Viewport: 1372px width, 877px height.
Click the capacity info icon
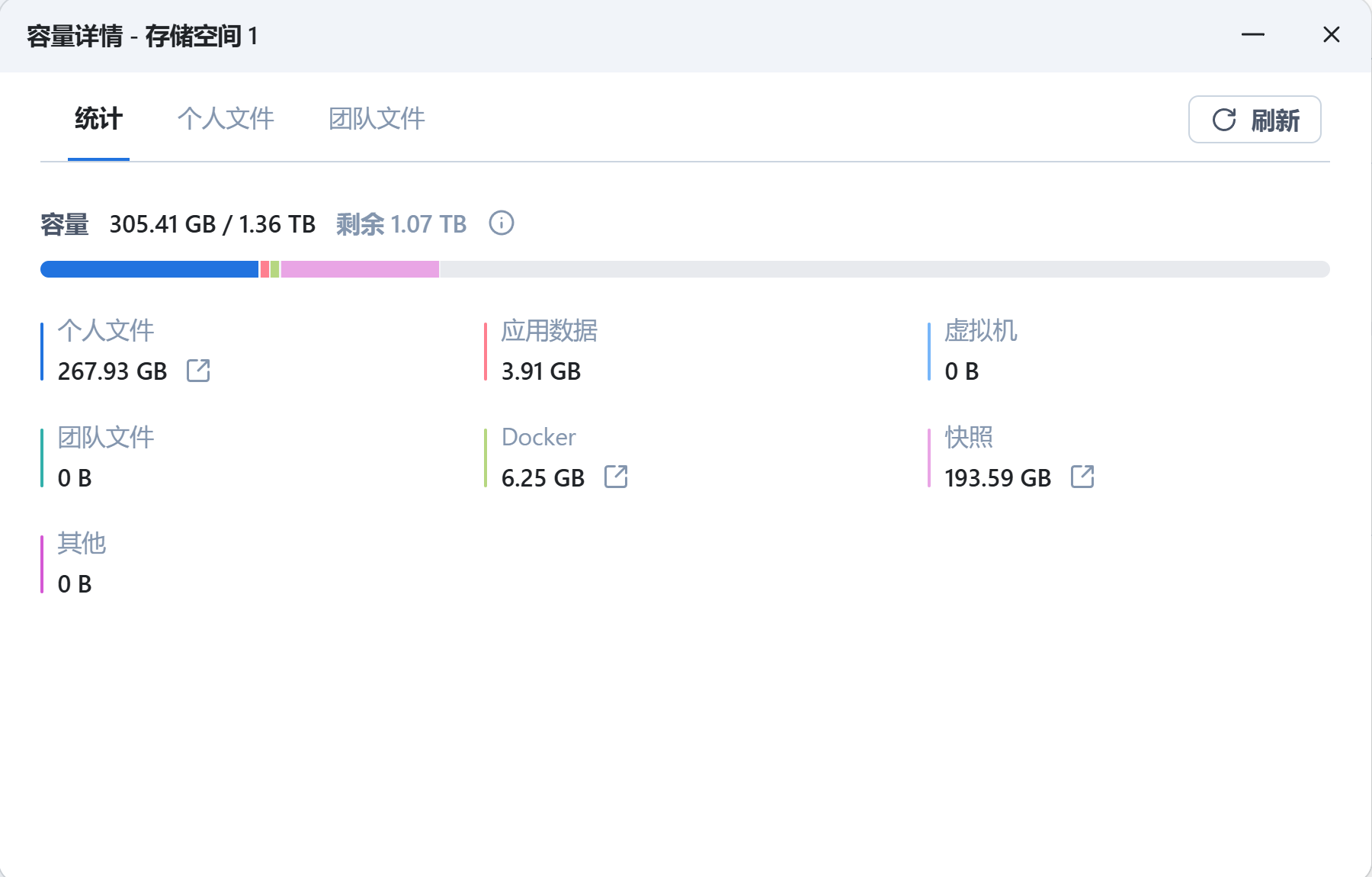point(502,223)
